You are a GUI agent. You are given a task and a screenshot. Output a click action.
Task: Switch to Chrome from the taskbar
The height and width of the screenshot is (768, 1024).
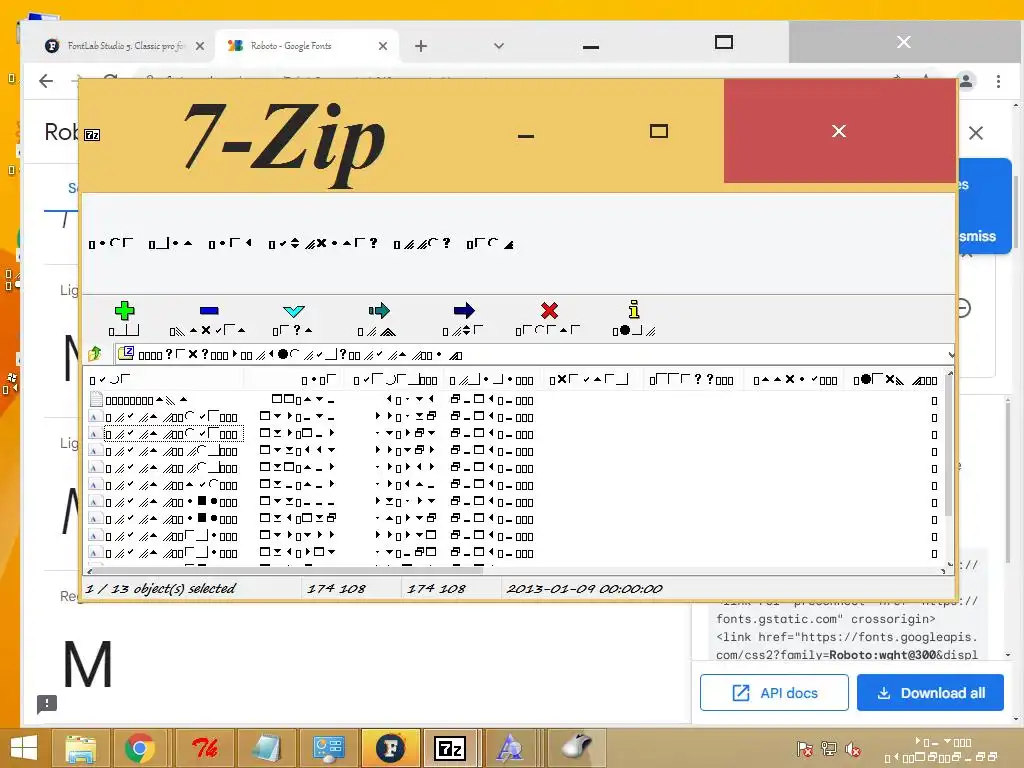[138, 748]
